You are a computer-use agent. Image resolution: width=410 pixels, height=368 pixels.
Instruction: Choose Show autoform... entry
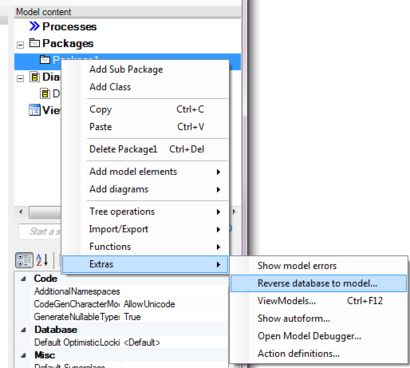coord(319,318)
